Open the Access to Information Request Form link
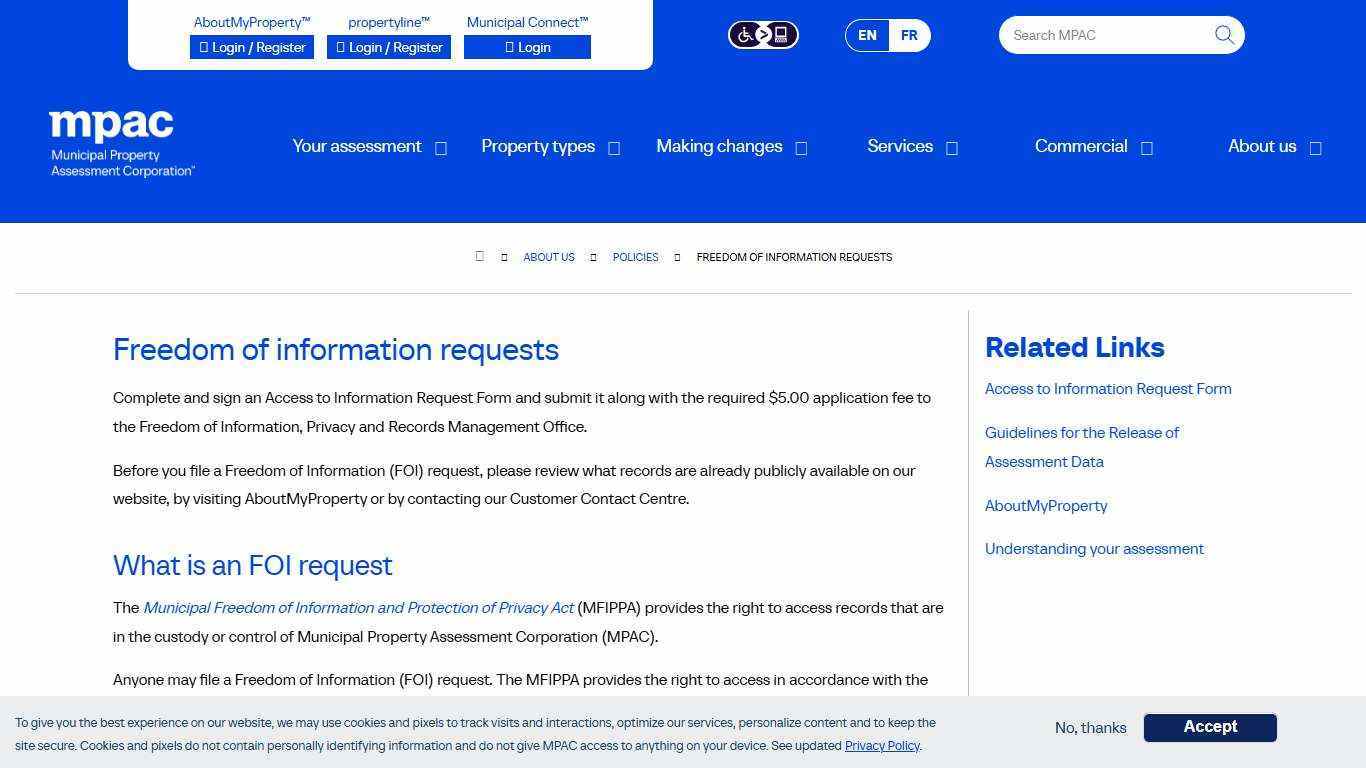 click(1108, 389)
